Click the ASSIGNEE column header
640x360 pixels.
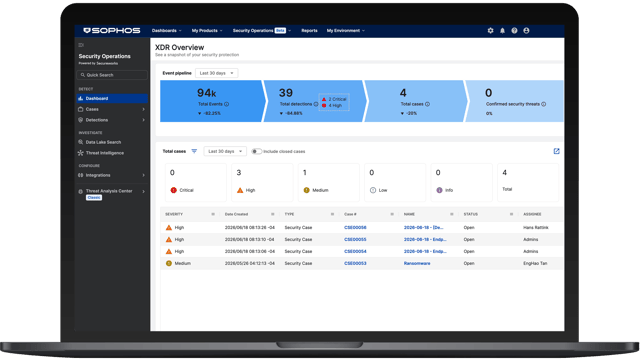[532, 214]
